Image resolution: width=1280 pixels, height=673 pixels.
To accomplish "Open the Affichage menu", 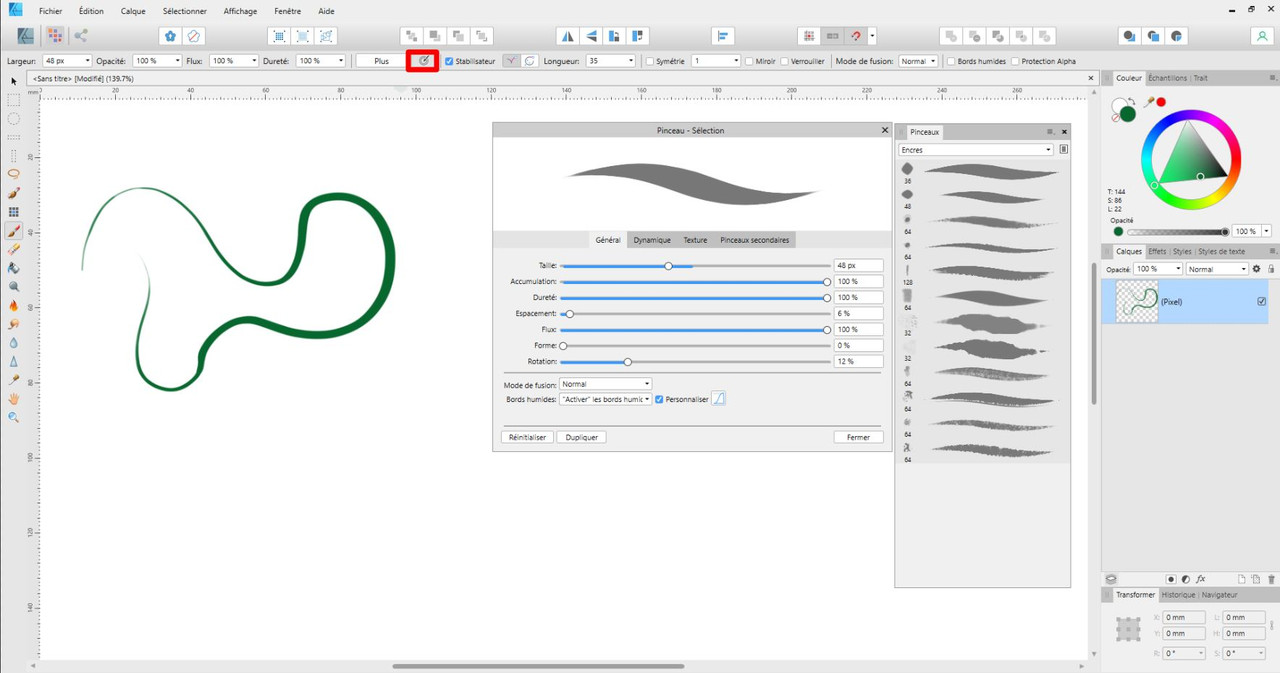I will (240, 11).
